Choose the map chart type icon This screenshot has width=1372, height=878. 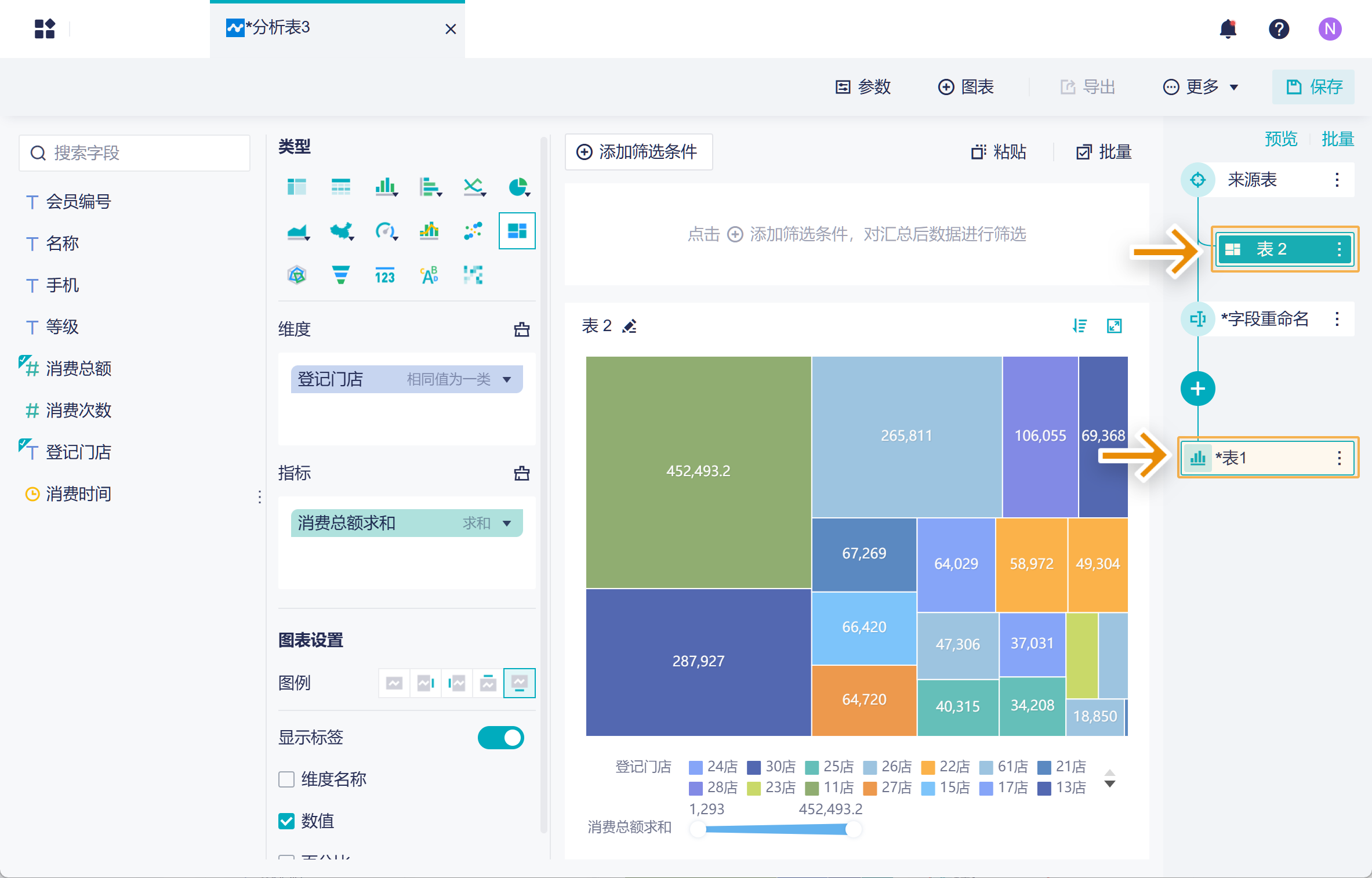point(342,231)
